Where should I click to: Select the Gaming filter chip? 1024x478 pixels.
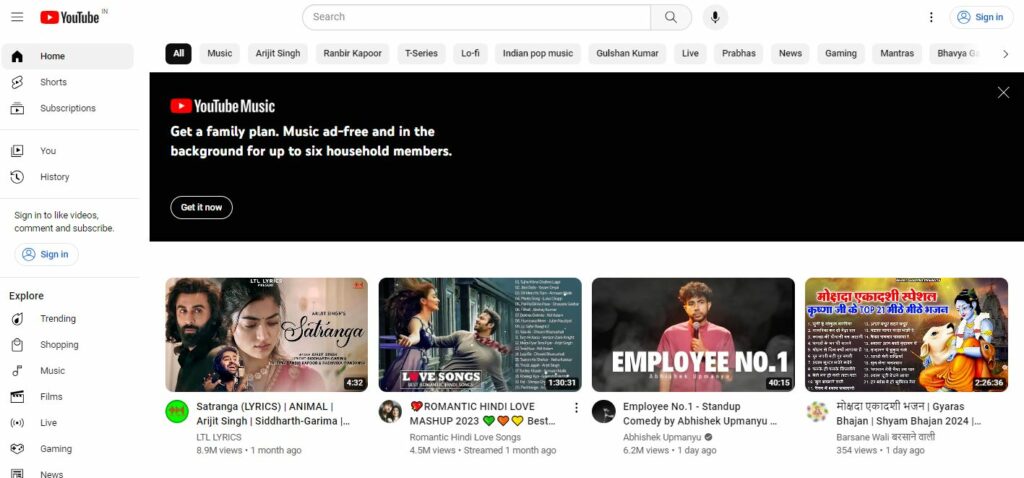pyautogui.click(x=840, y=54)
